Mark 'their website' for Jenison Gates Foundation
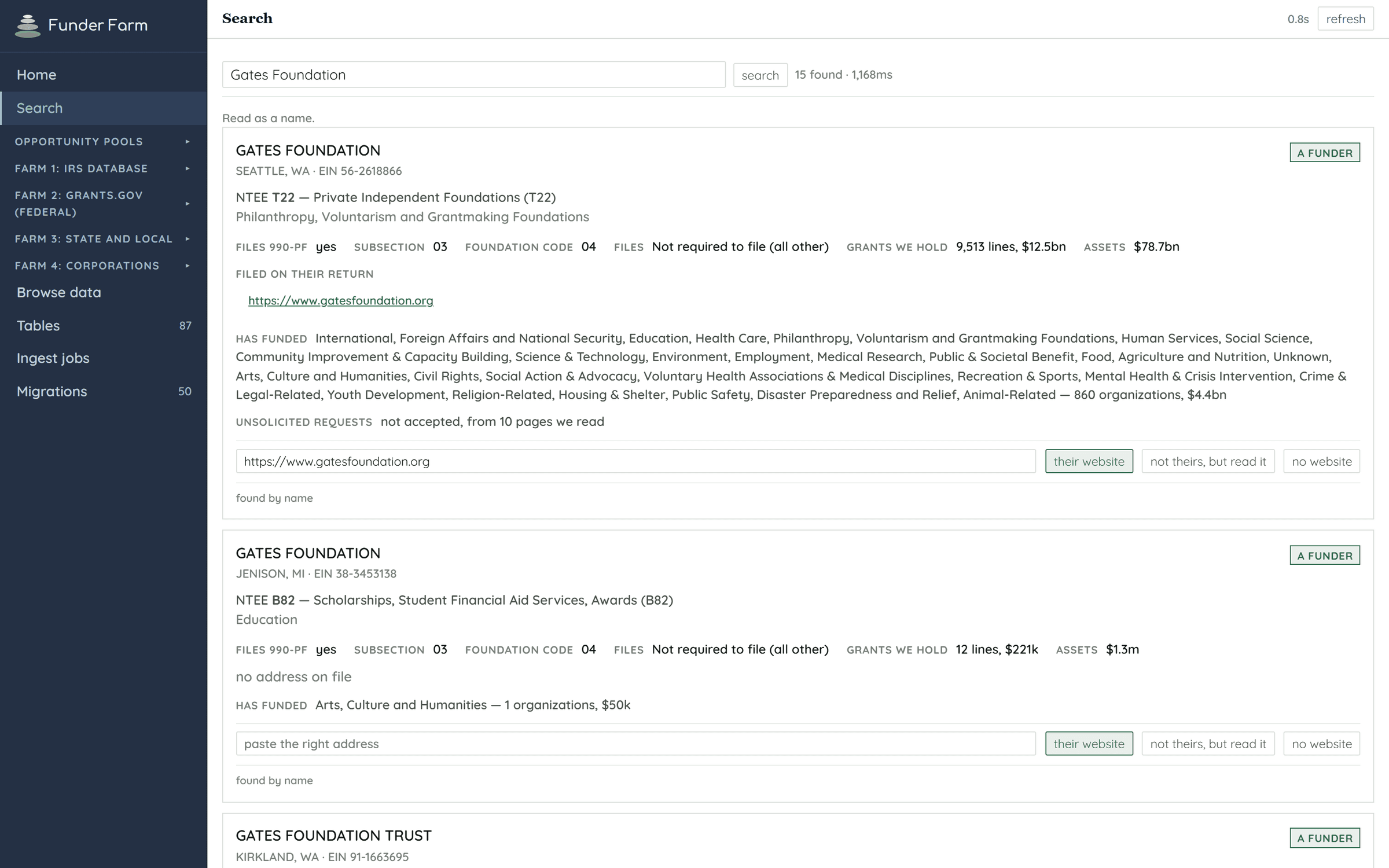 click(1089, 744)
